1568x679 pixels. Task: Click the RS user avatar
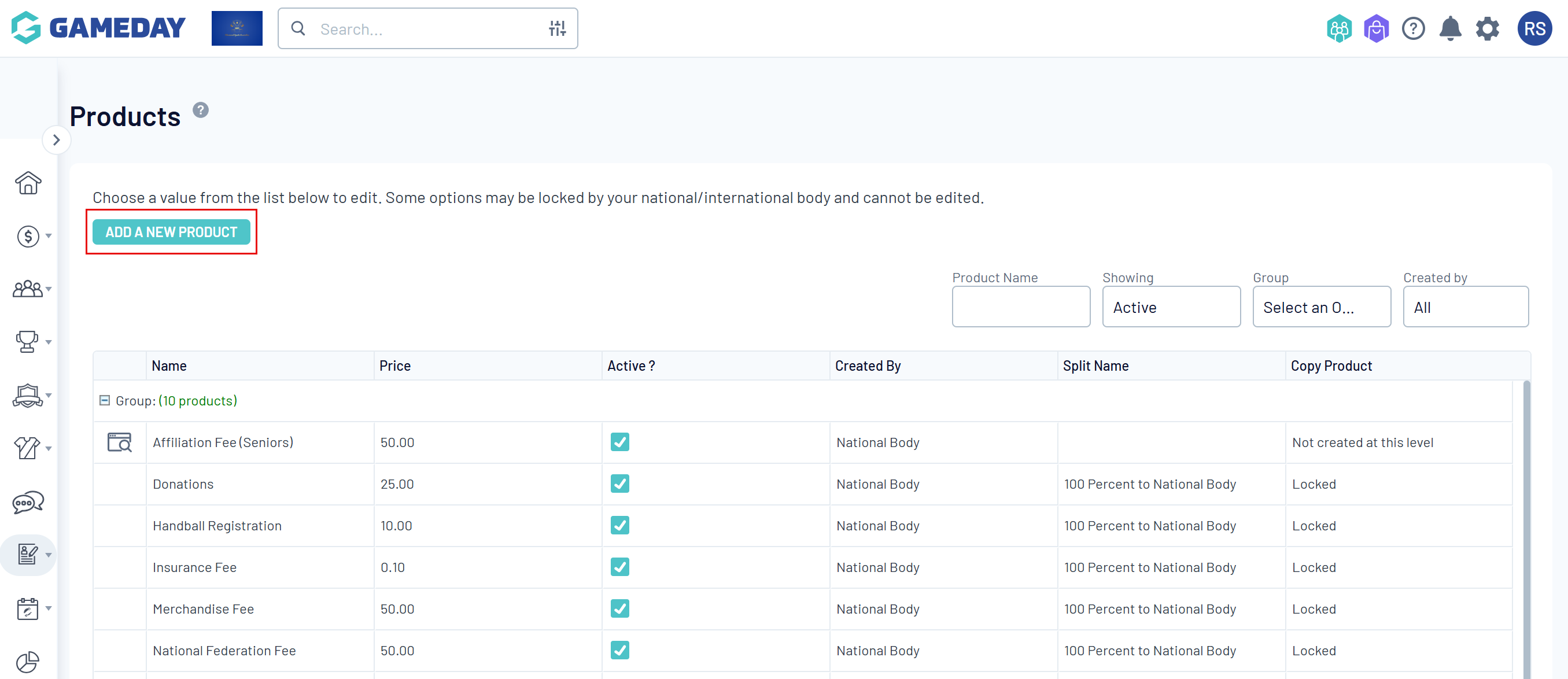[1534, 28]
